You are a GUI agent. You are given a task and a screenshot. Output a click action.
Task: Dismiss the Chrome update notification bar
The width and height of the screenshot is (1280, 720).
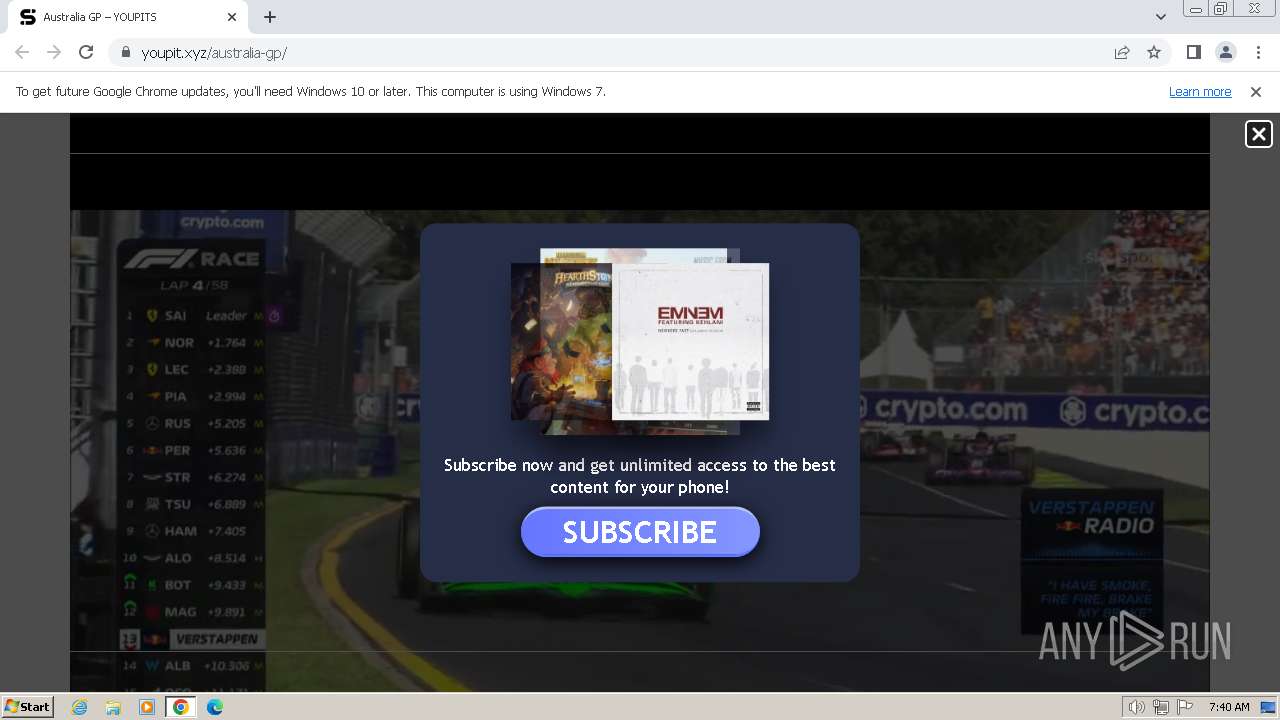tap(1256, 92)
